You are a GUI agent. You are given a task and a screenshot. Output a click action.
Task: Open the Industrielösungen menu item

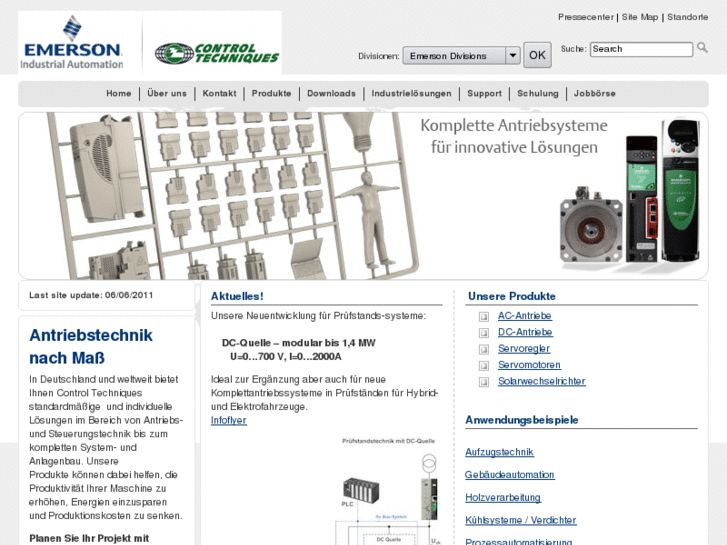pos(411,93)
